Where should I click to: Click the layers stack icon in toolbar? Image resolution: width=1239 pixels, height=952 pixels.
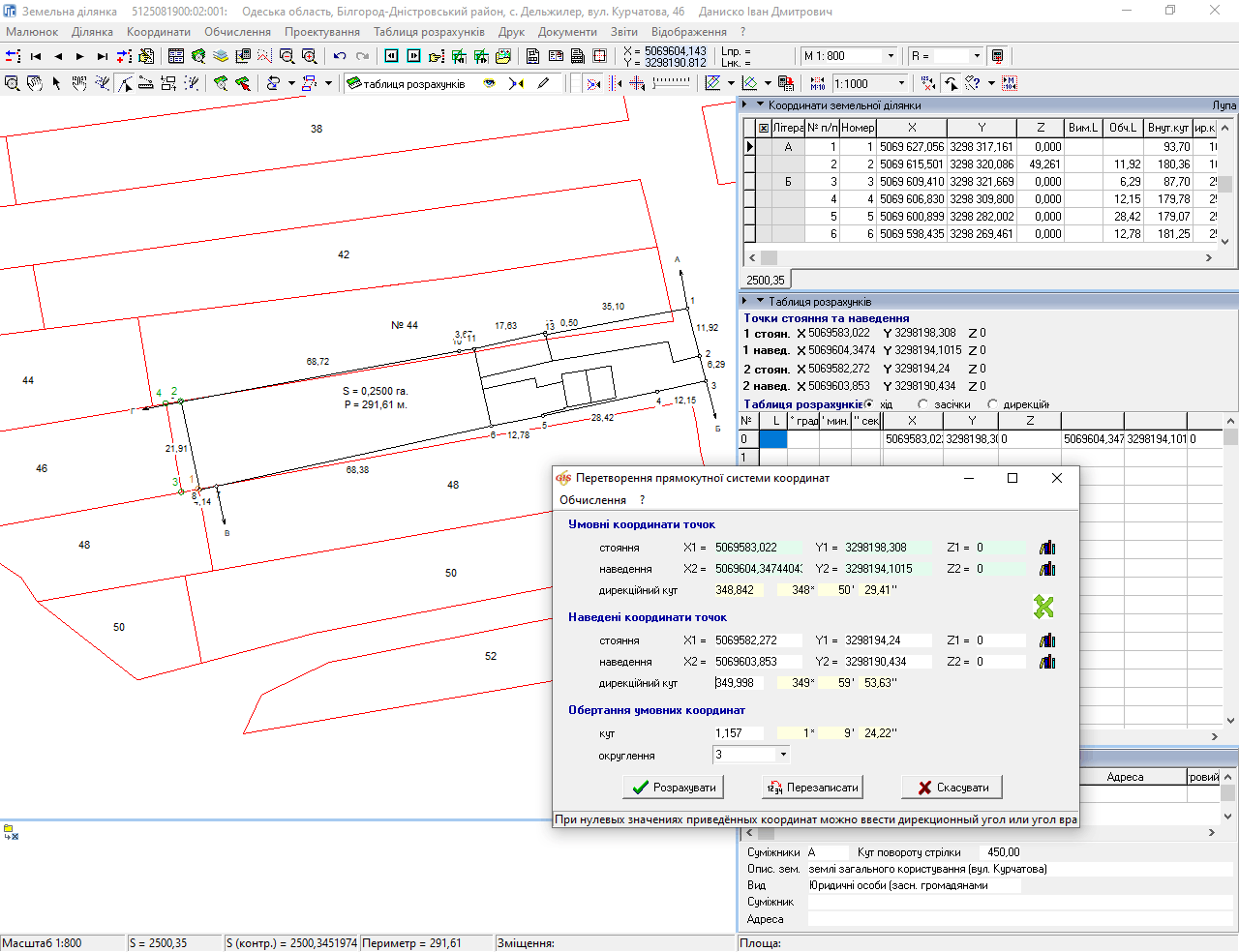tap(220, 56)
